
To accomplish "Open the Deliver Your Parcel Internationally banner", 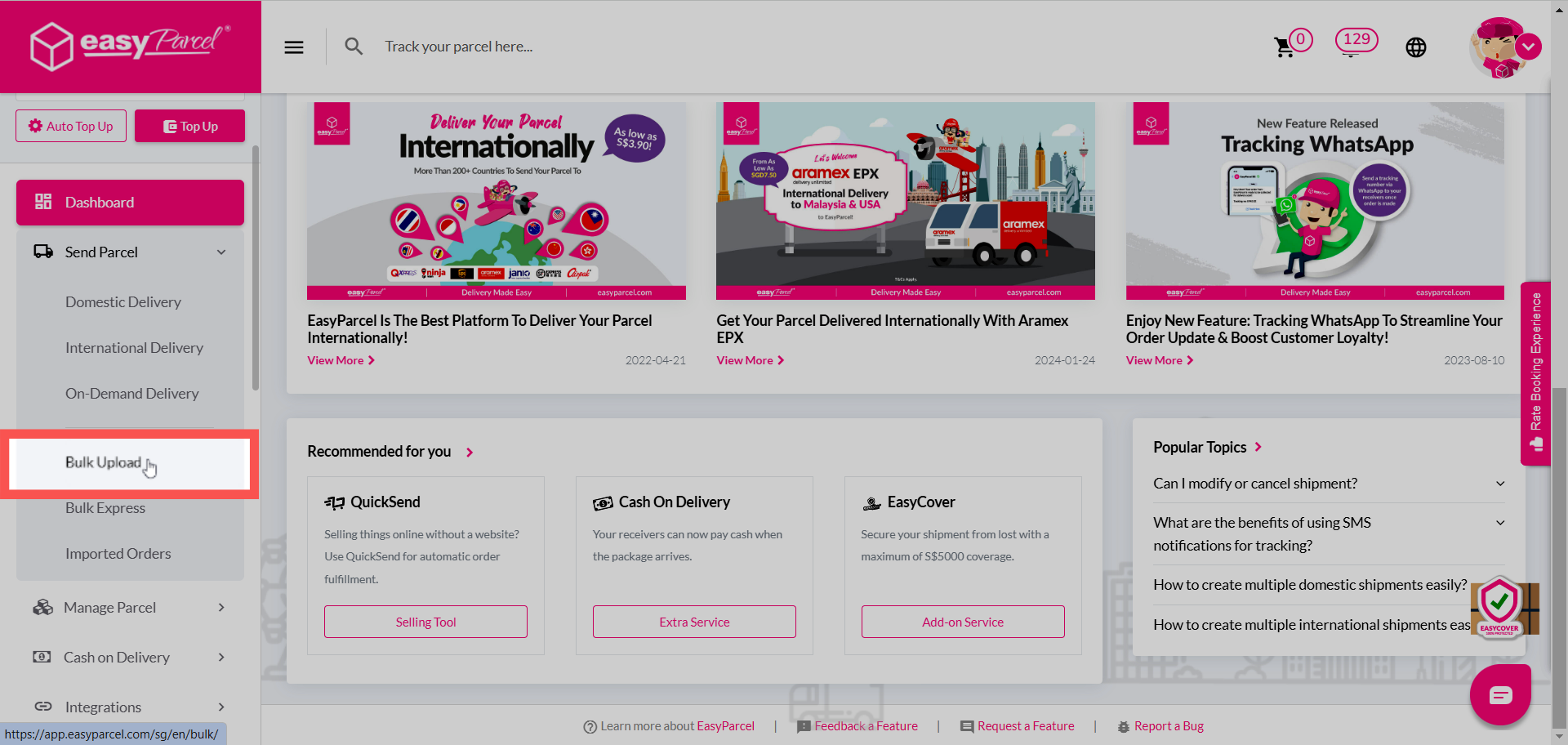I will point(497,201).
